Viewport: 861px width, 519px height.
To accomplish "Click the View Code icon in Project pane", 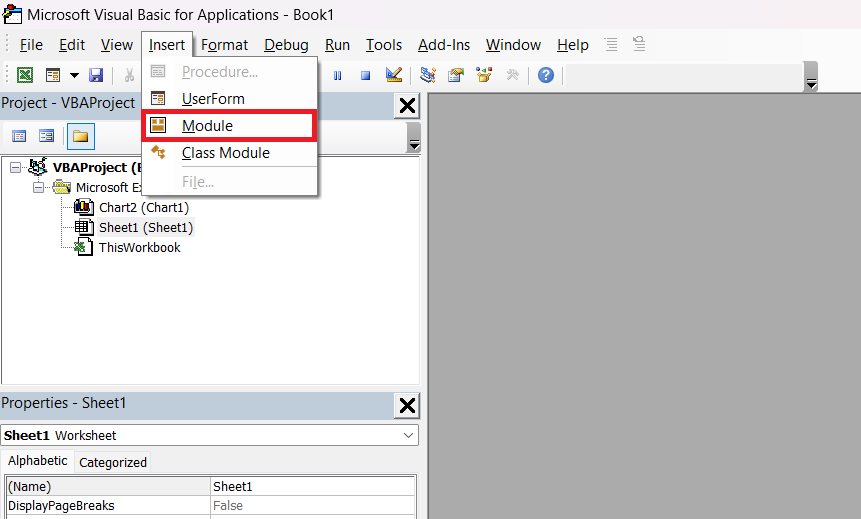I will 19,136.
